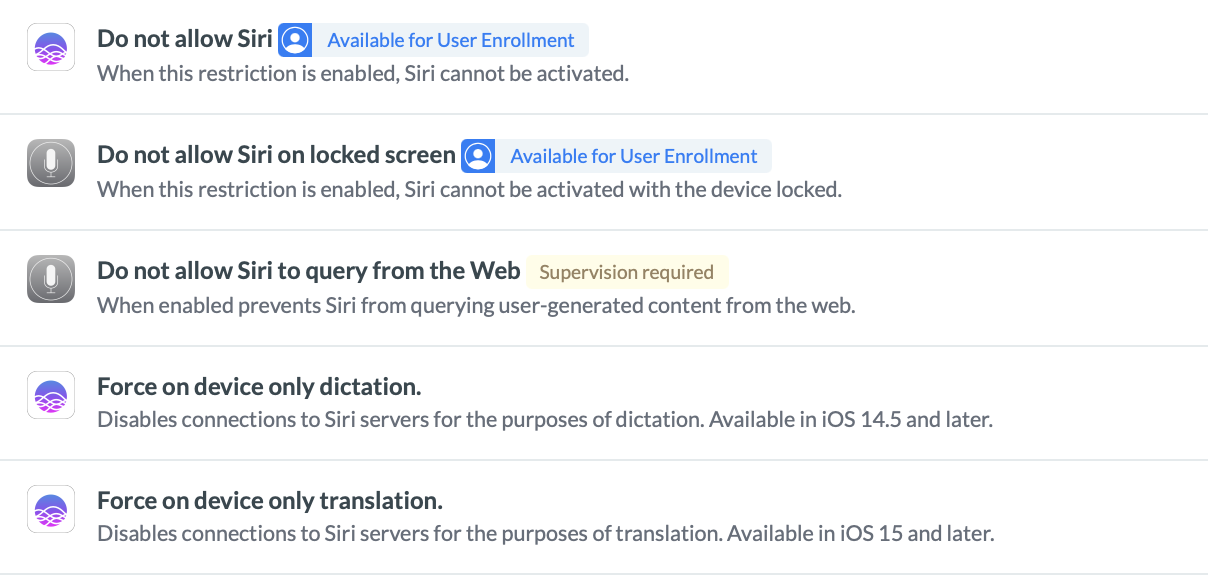Click the dictation description mentioning iOS 14.5
The image size is (1208, 578).
tap(545, 420)
